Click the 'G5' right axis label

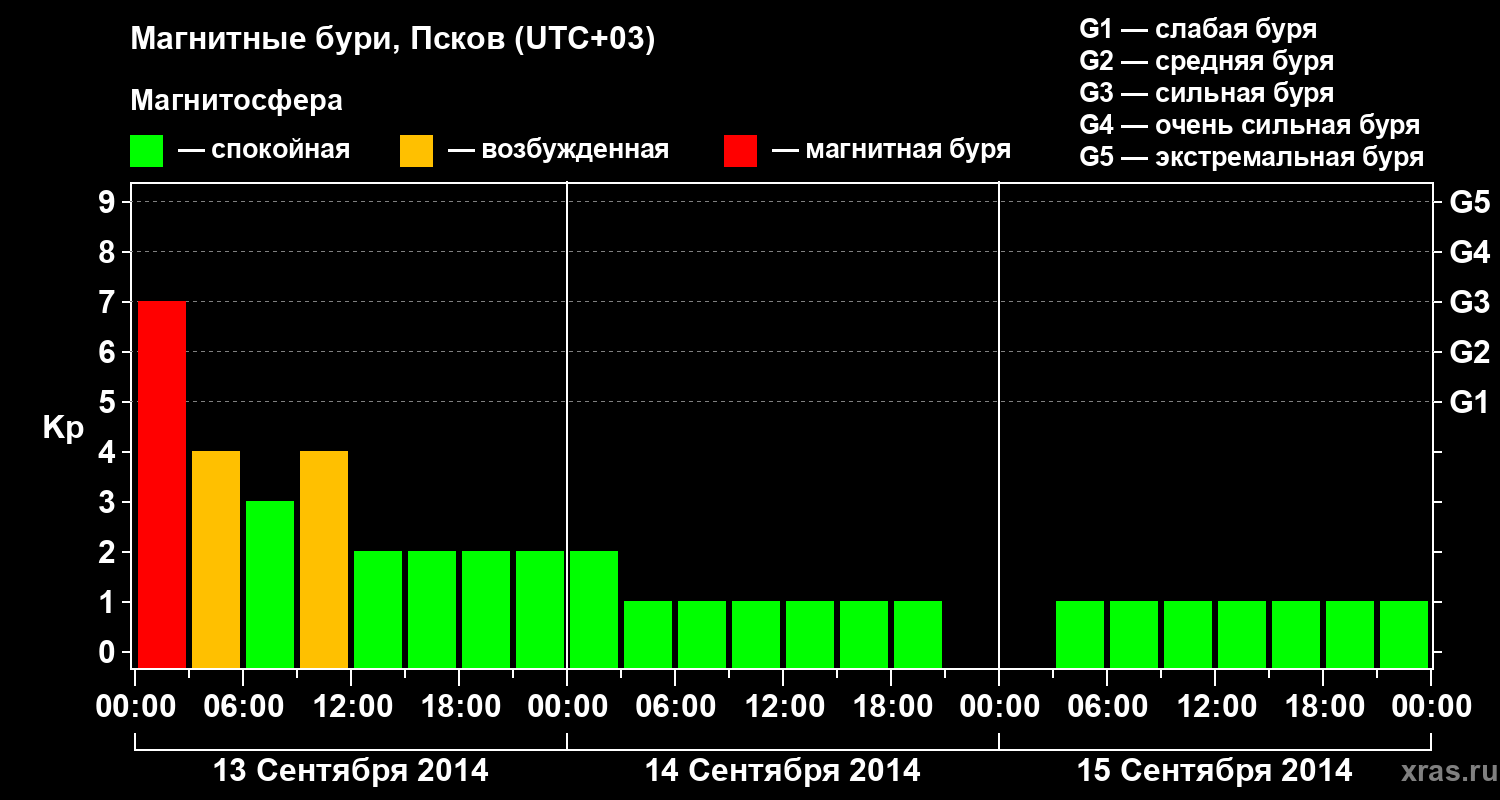(1470, 202)
